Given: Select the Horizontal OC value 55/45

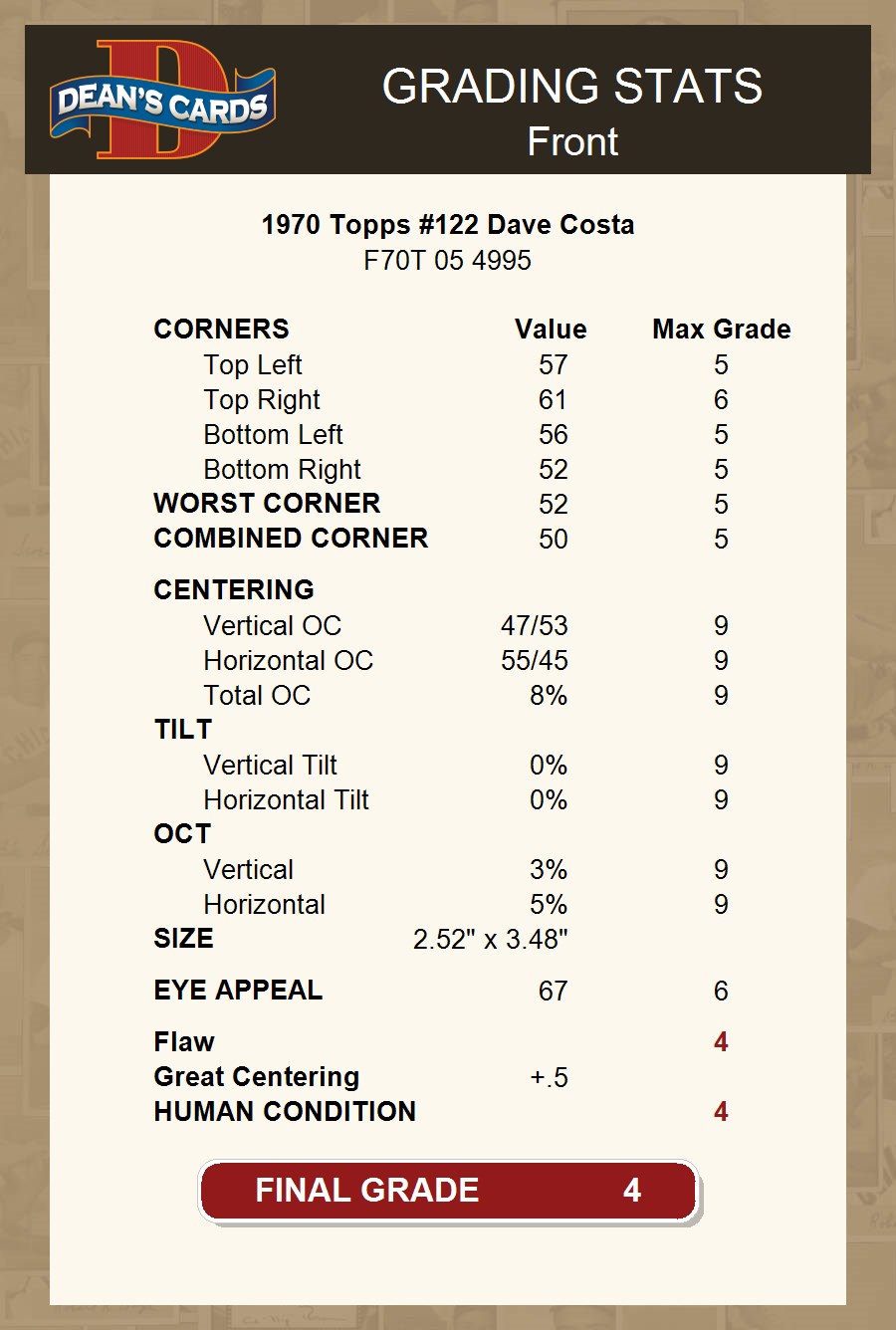Looking at the screenshot, I should tap(535, 661).
